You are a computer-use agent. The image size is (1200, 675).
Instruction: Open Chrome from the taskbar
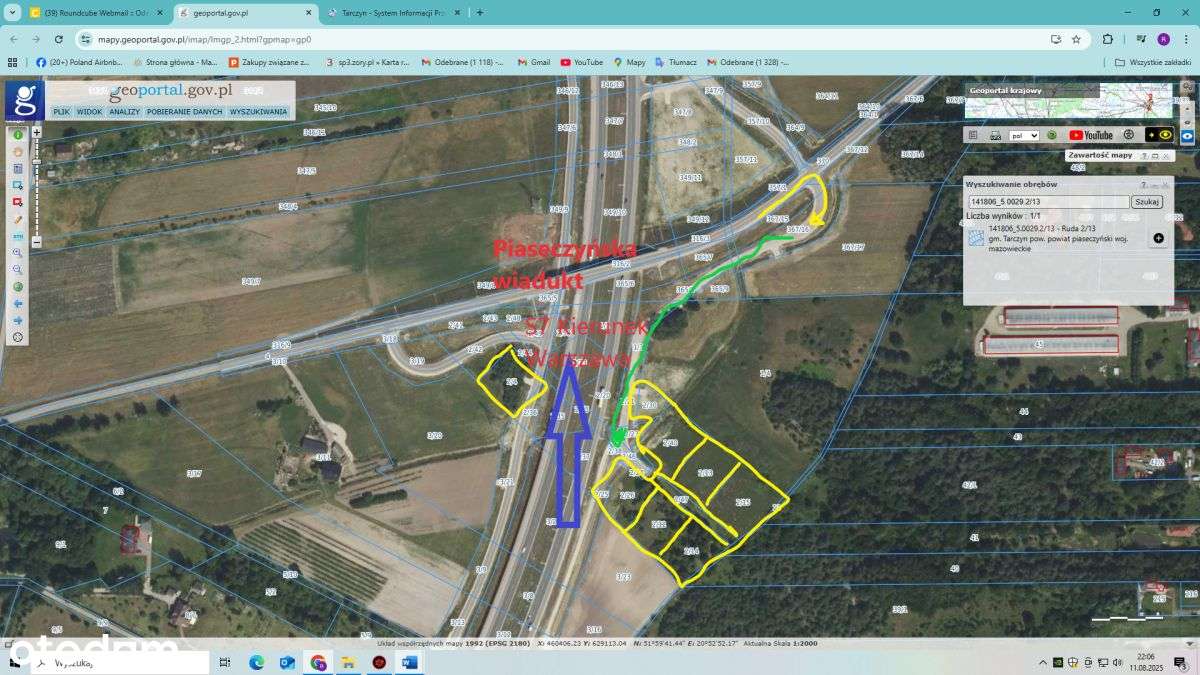(x=318, y=662)
